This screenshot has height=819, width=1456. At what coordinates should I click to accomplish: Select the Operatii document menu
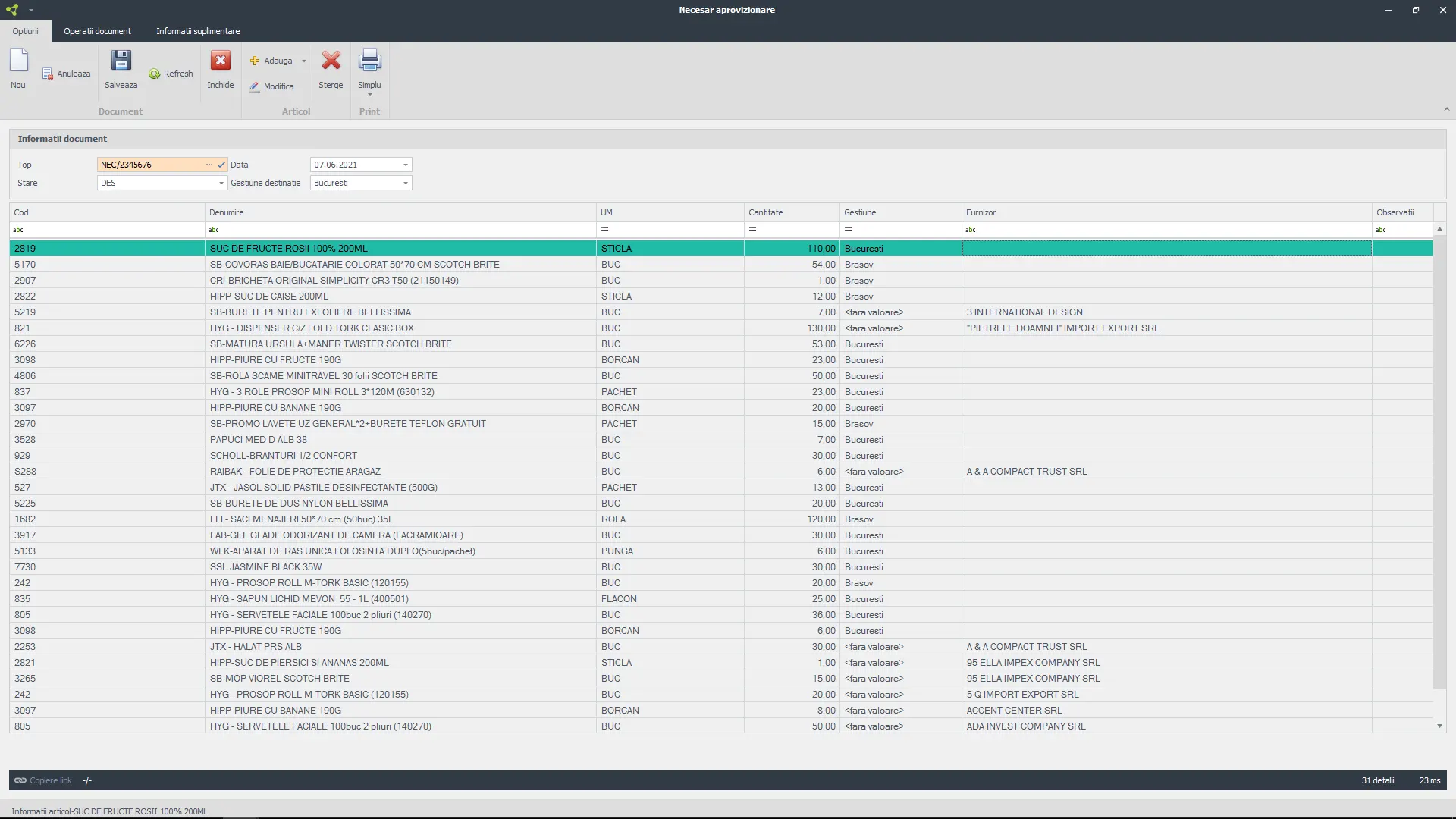(97, 30)
